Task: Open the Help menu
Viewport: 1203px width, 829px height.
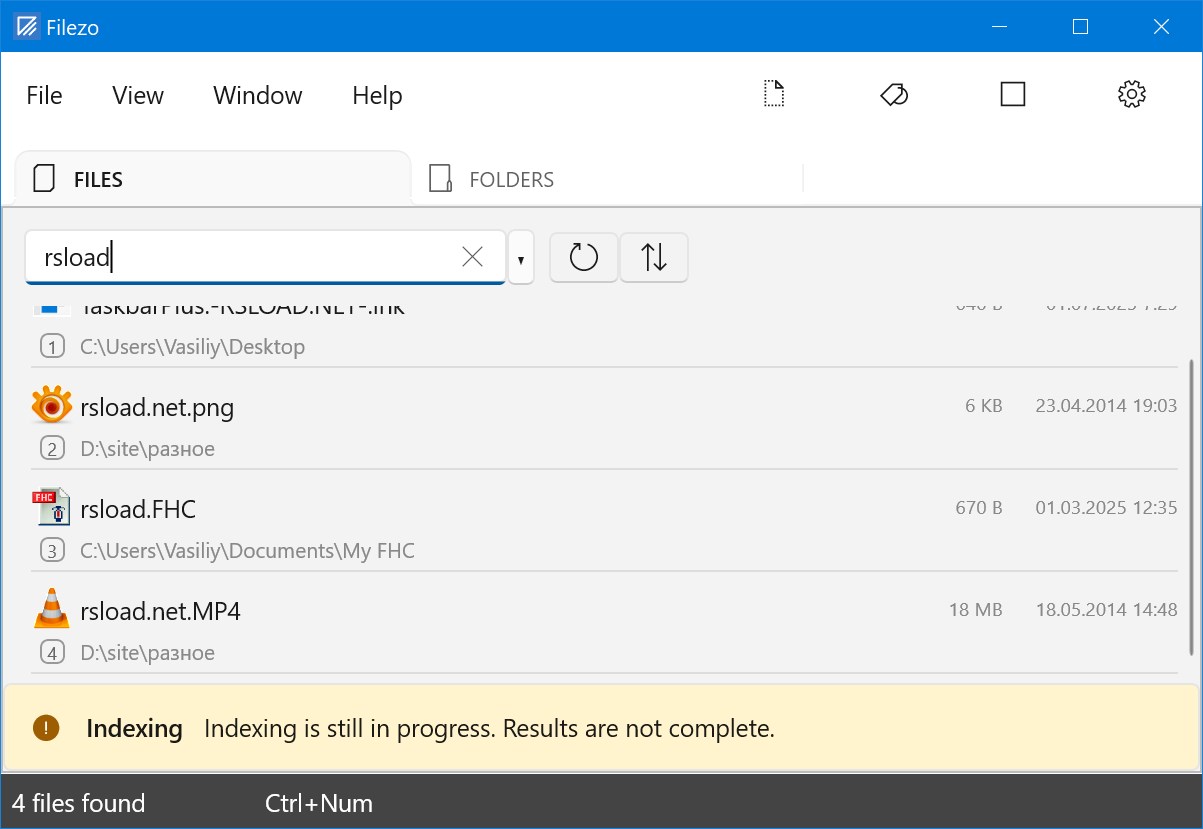Action: pyautogui.click(x=377, y=95)
